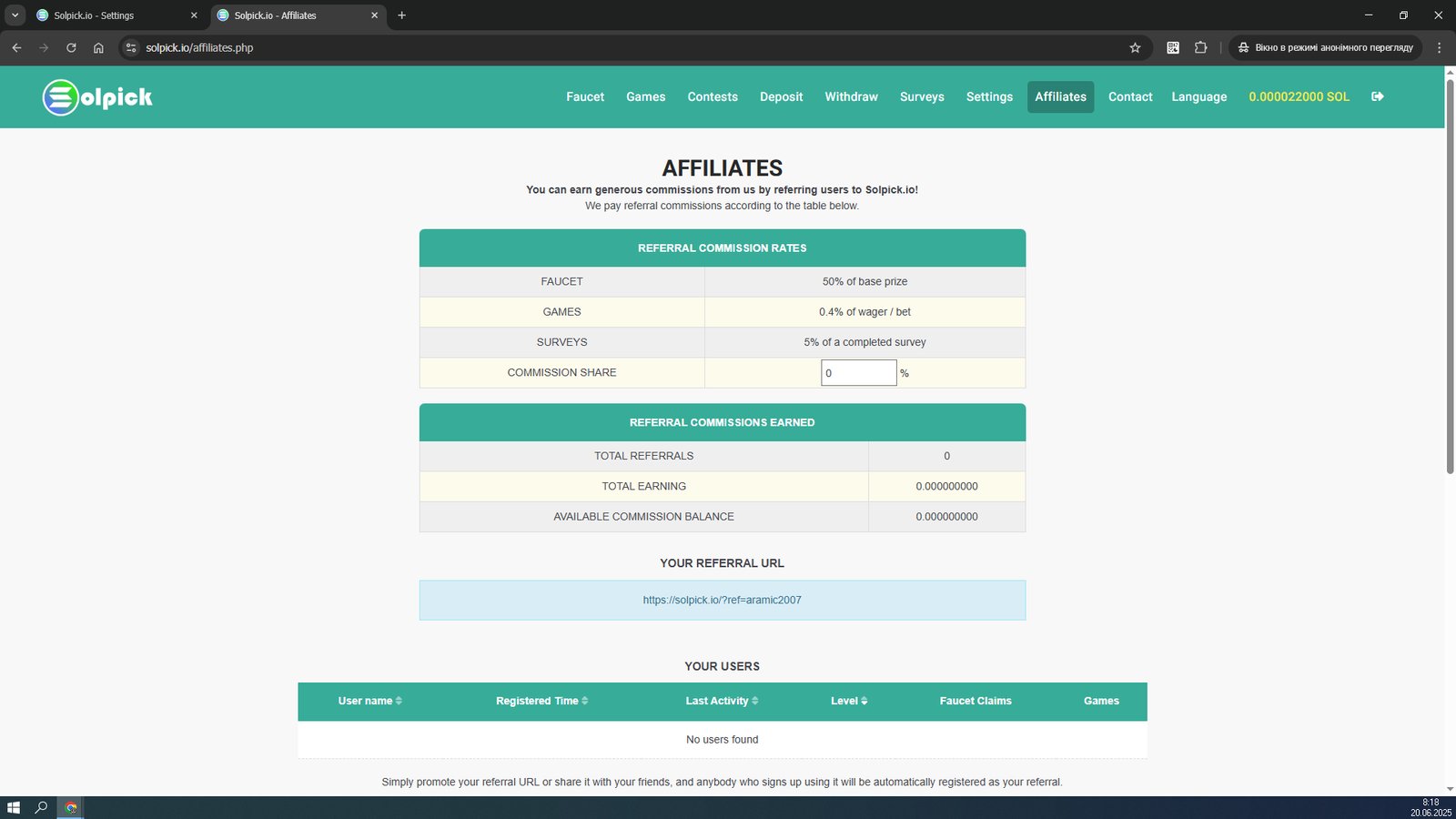The image size is (1456, 819).
Task: Click '5% of a completed survey' cell
Action: [x=865, y=342]
